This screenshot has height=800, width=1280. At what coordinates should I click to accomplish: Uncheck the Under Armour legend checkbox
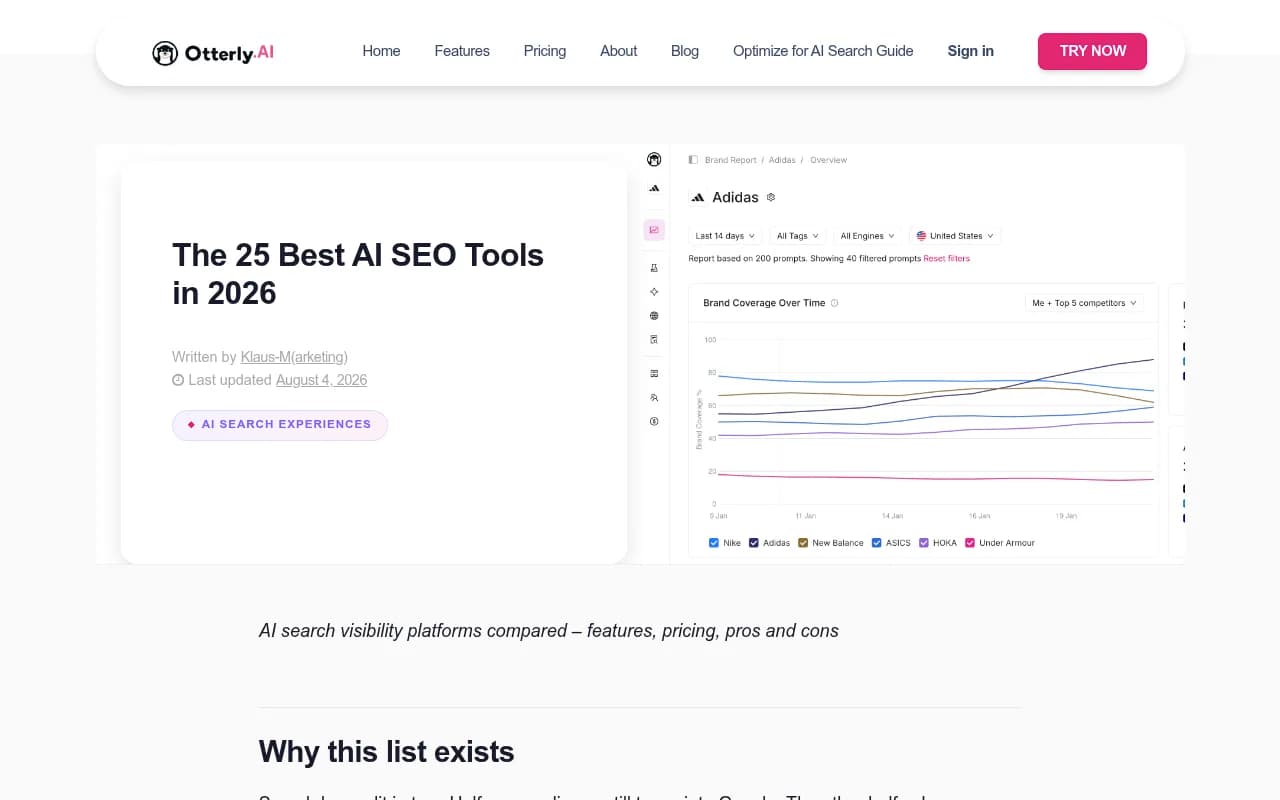(970, 543)
